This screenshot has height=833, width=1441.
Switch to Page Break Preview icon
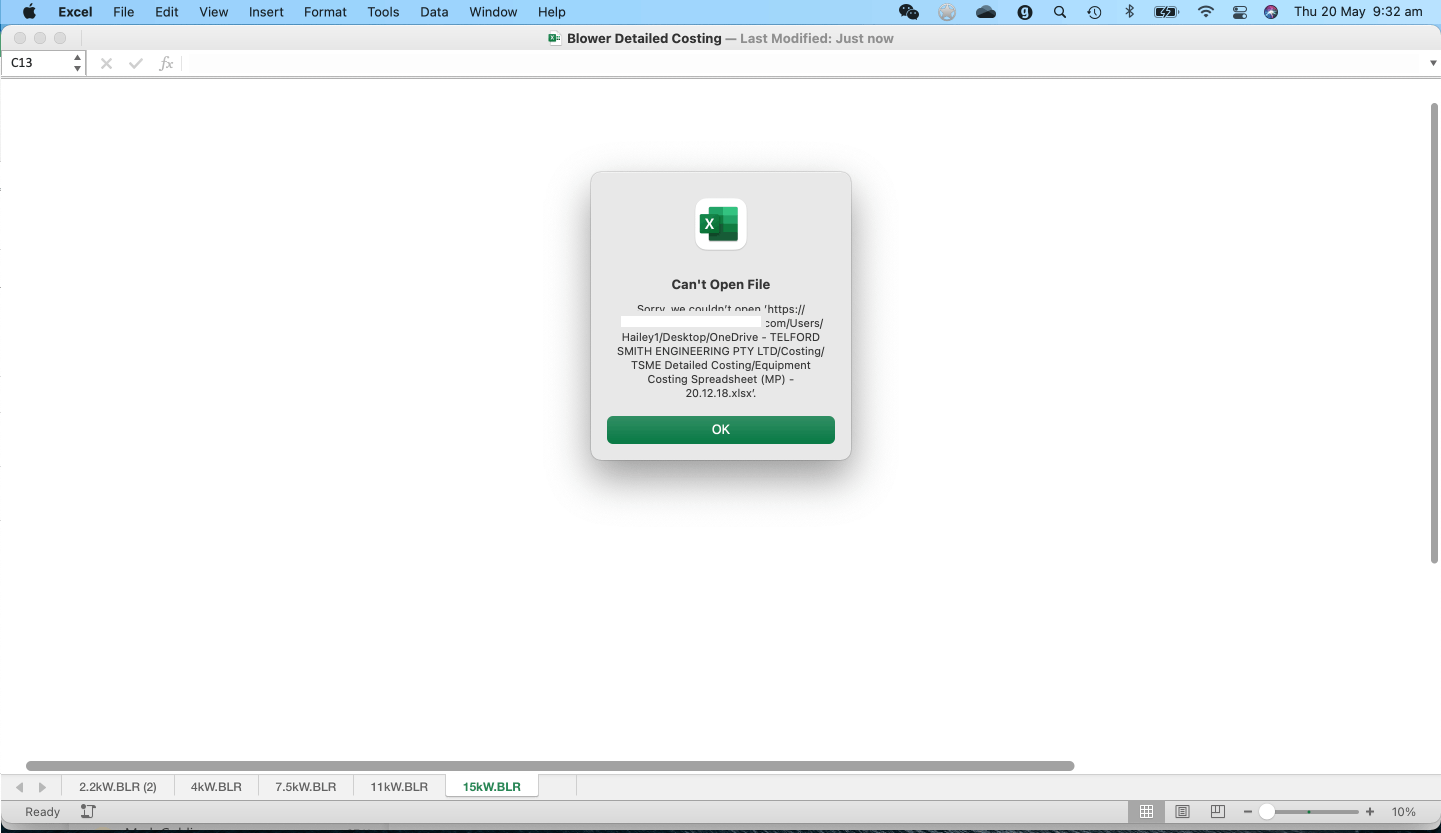(x=1217, y=812)
